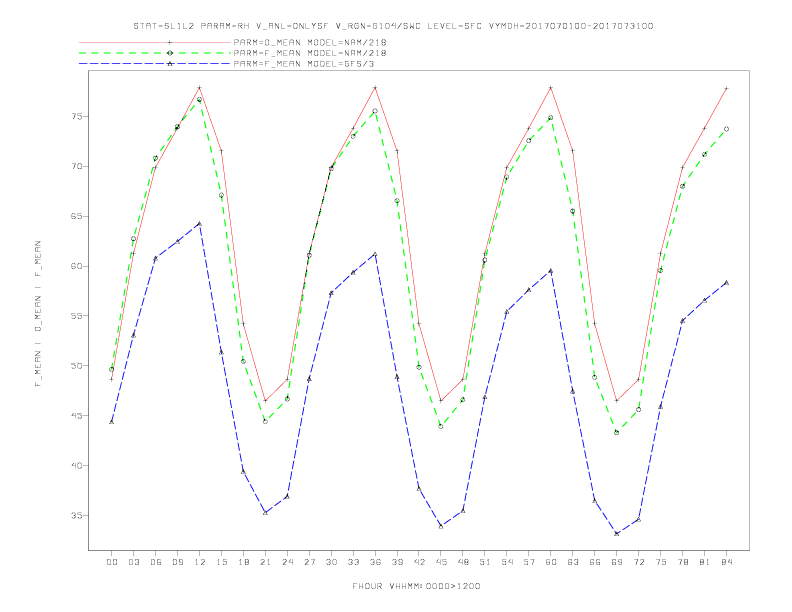Click x-axis forecast hour label 12
The height and width of the screenshot is (612, 792).
click(200, 562)
